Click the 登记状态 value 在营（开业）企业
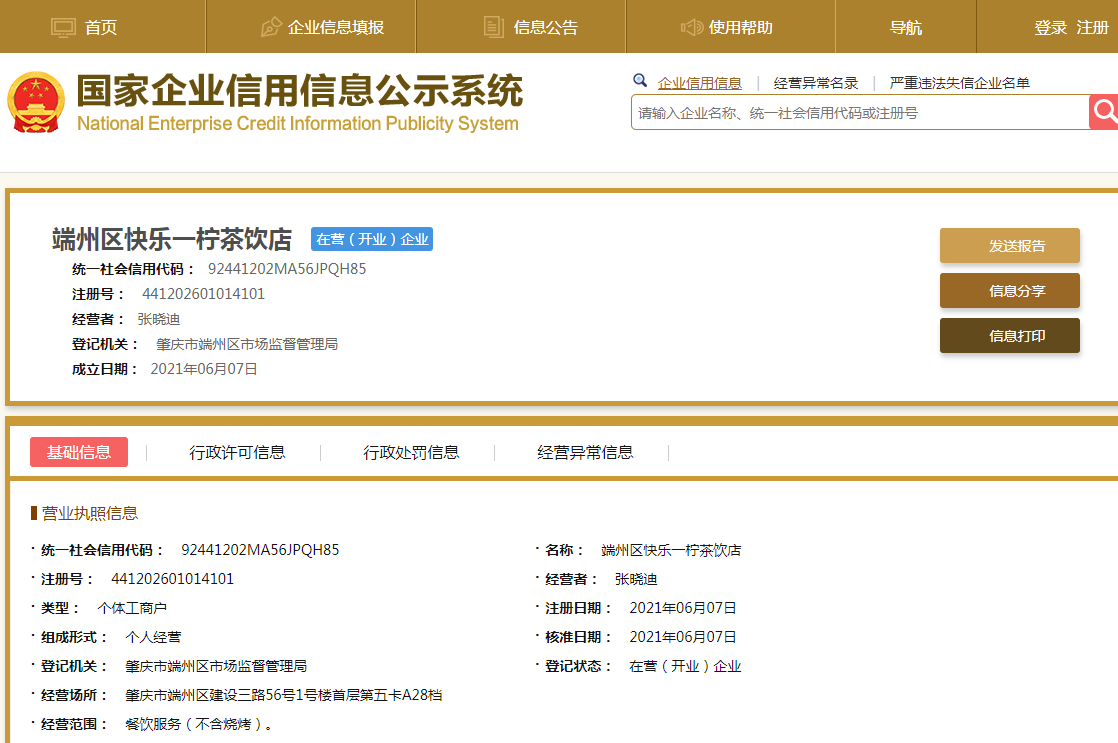1118x743 pixels. click(685, 667)
